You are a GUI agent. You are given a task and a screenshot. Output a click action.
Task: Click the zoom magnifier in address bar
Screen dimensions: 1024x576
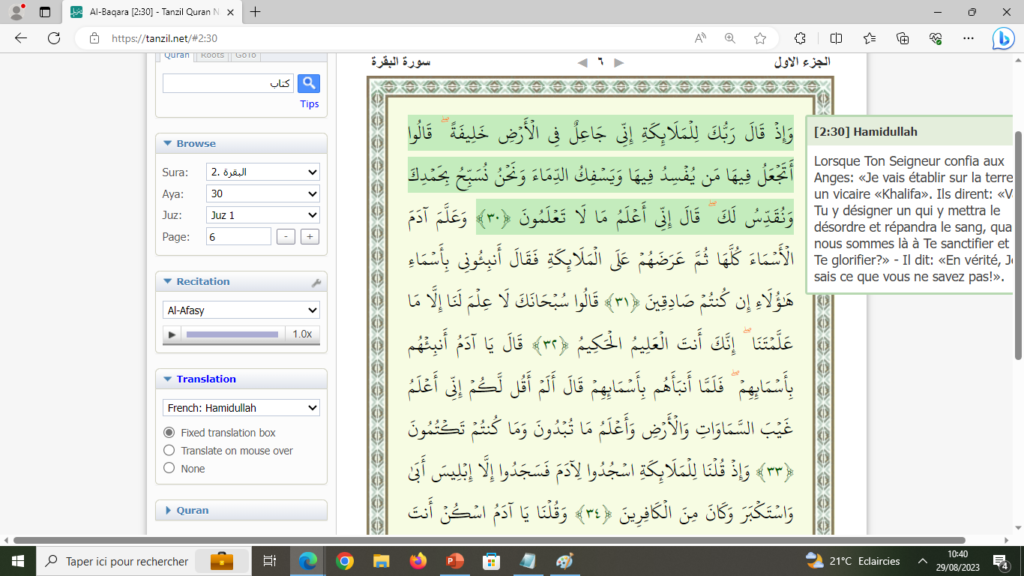click(729, 39)
